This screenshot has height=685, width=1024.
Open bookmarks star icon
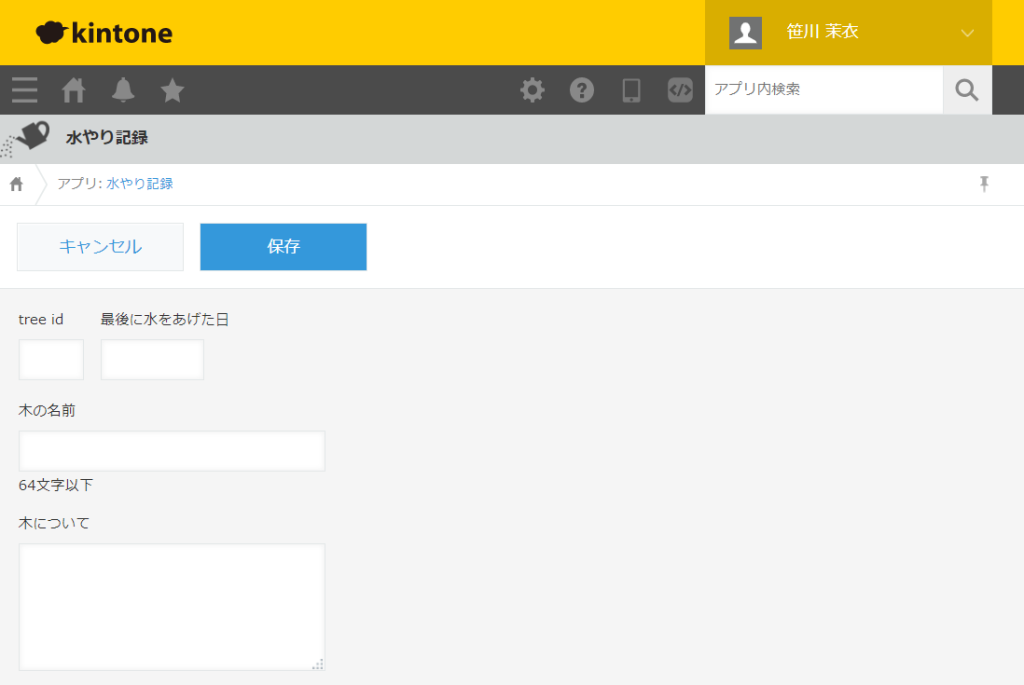point(172,90)
